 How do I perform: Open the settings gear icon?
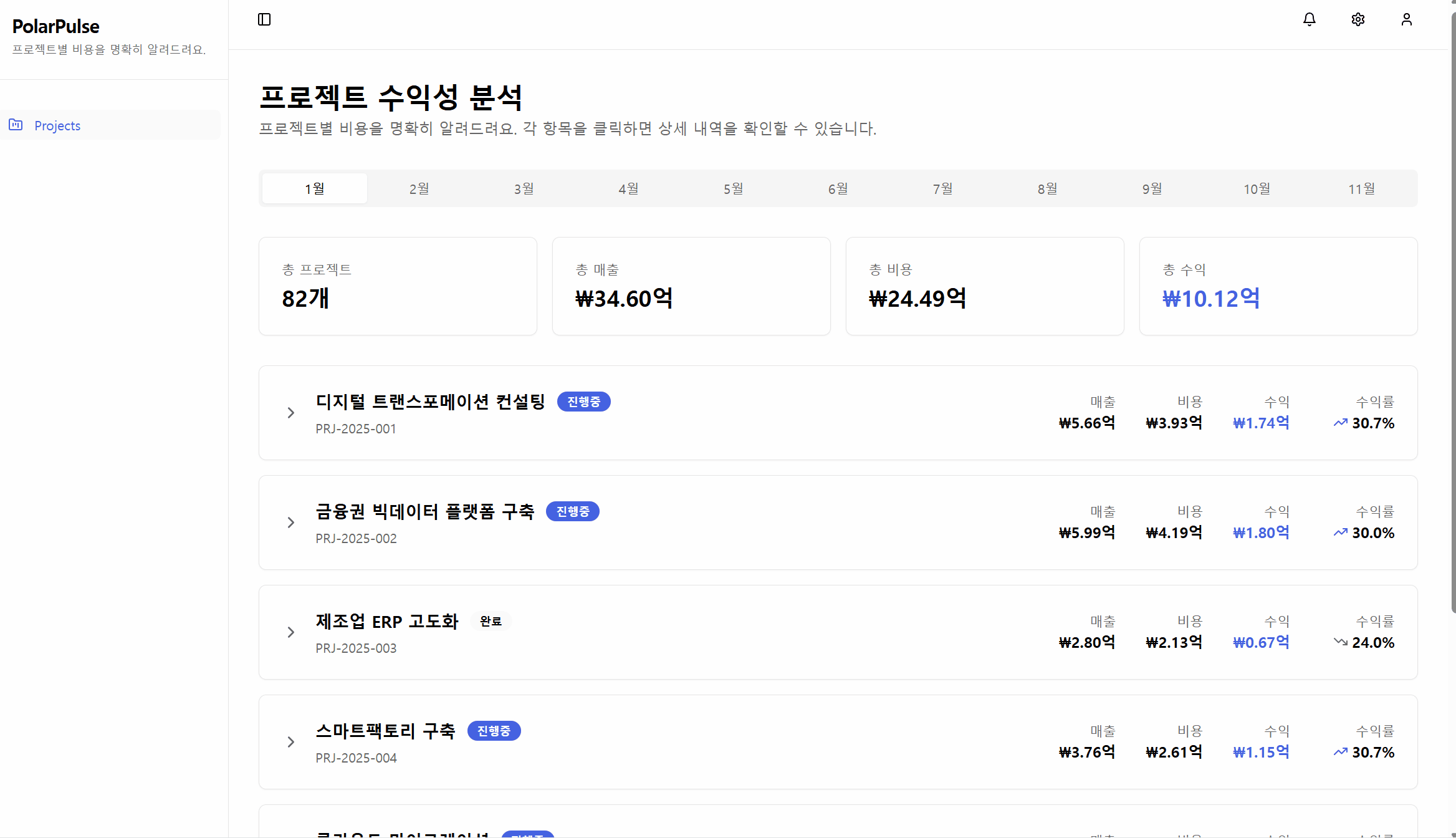click(1358, 19)
